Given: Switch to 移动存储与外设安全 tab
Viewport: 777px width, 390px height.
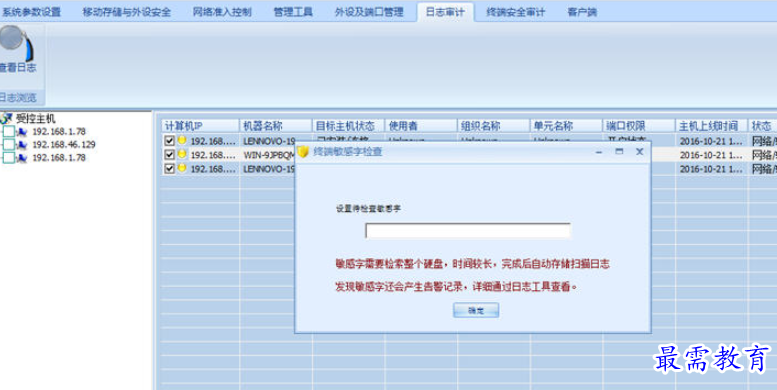Looking at the screenshot, I should 126,12.
